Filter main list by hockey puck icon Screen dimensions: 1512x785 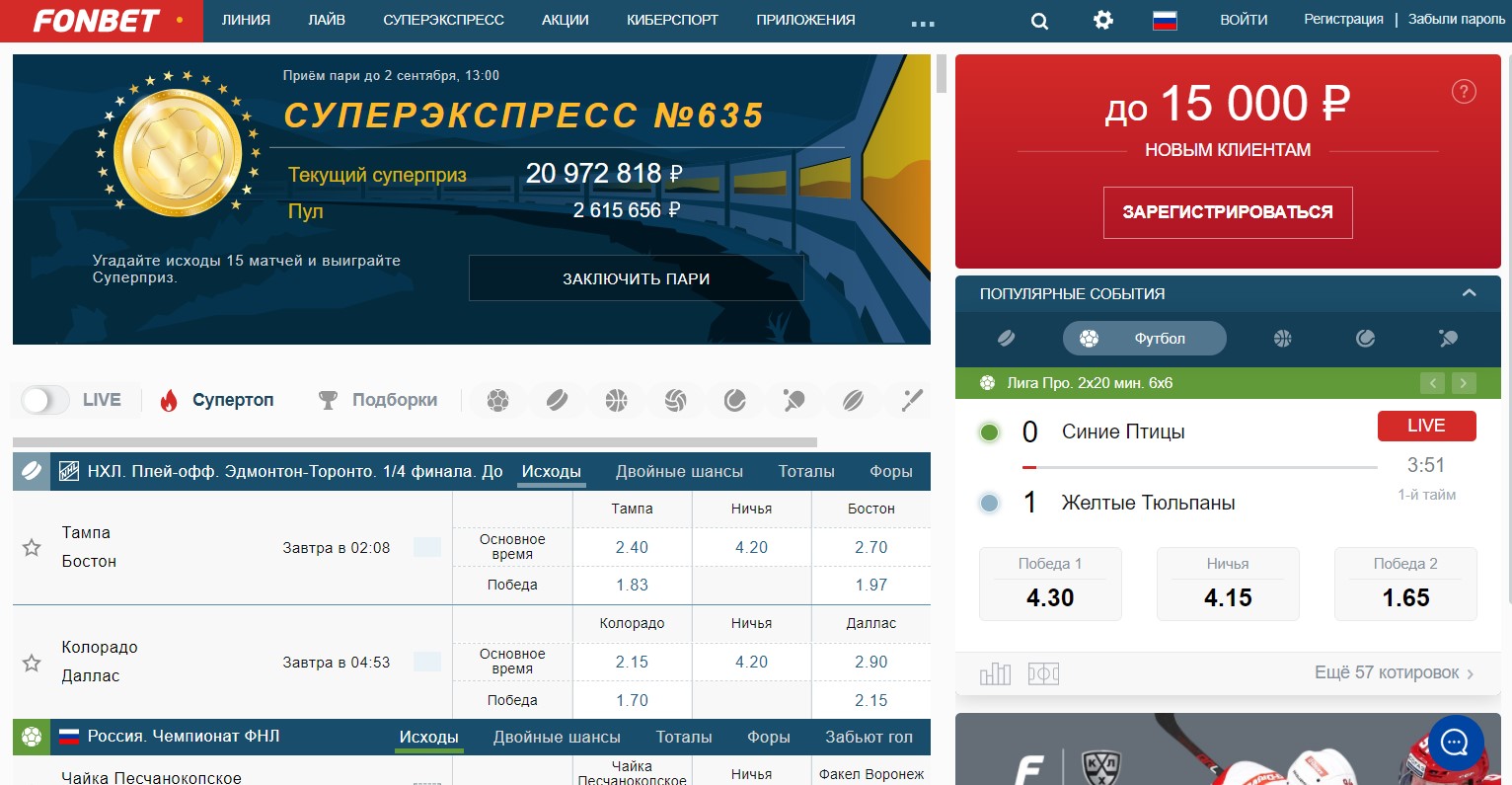coord(558,400)
